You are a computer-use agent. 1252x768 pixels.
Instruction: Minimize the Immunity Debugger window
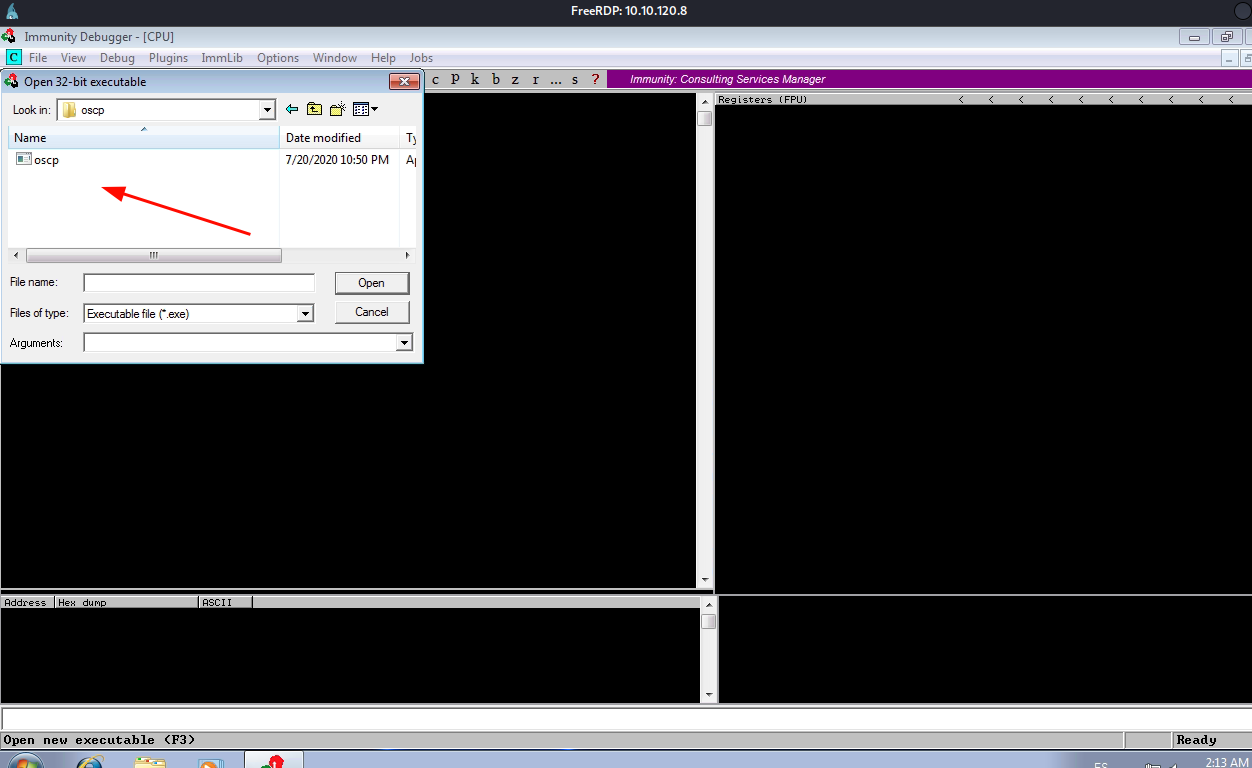1194,37
